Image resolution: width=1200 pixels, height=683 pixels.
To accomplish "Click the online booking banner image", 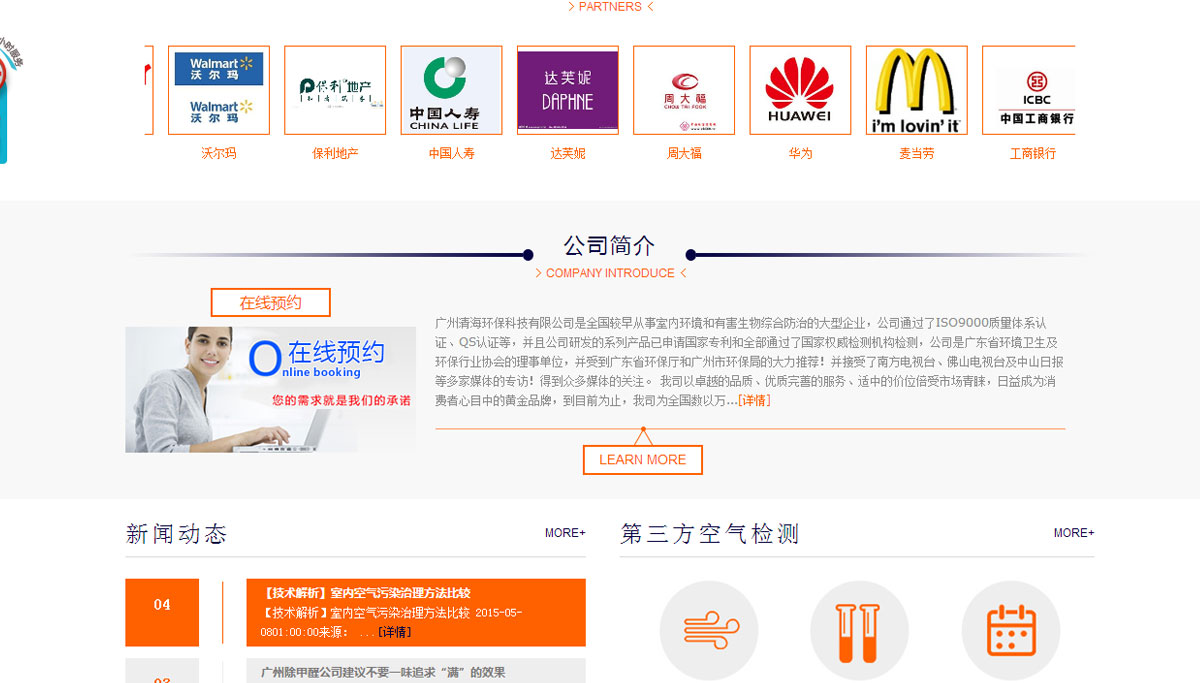I will (x=270, y=389).
